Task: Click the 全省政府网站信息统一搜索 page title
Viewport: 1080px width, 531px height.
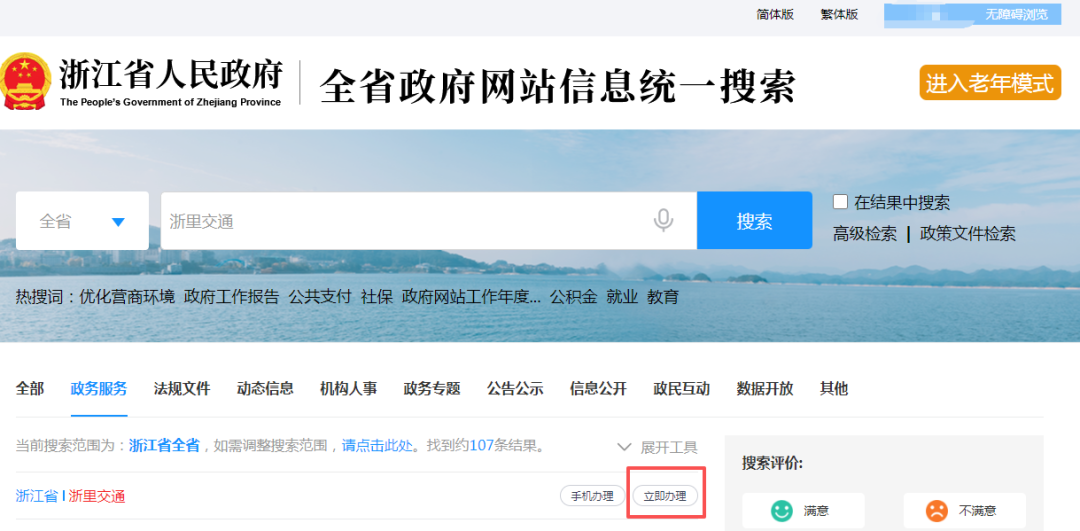Action: pyautogui.click(x=558, y=86)
